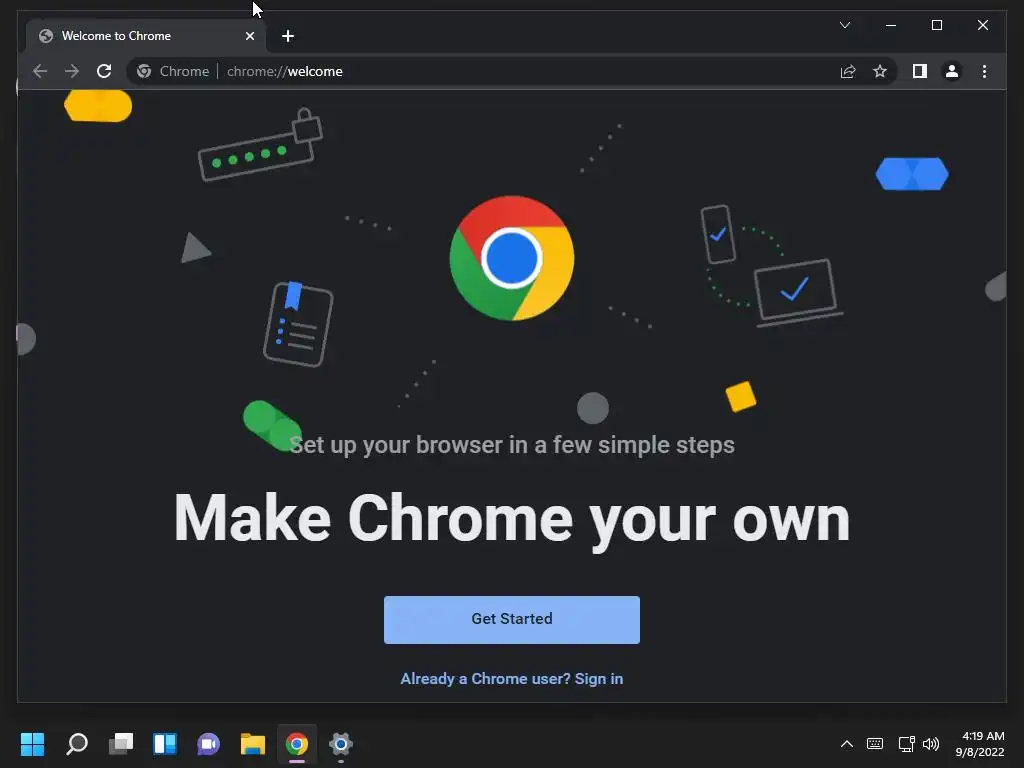
Task: Maximize the Chrome window
Action: (936, 25)
